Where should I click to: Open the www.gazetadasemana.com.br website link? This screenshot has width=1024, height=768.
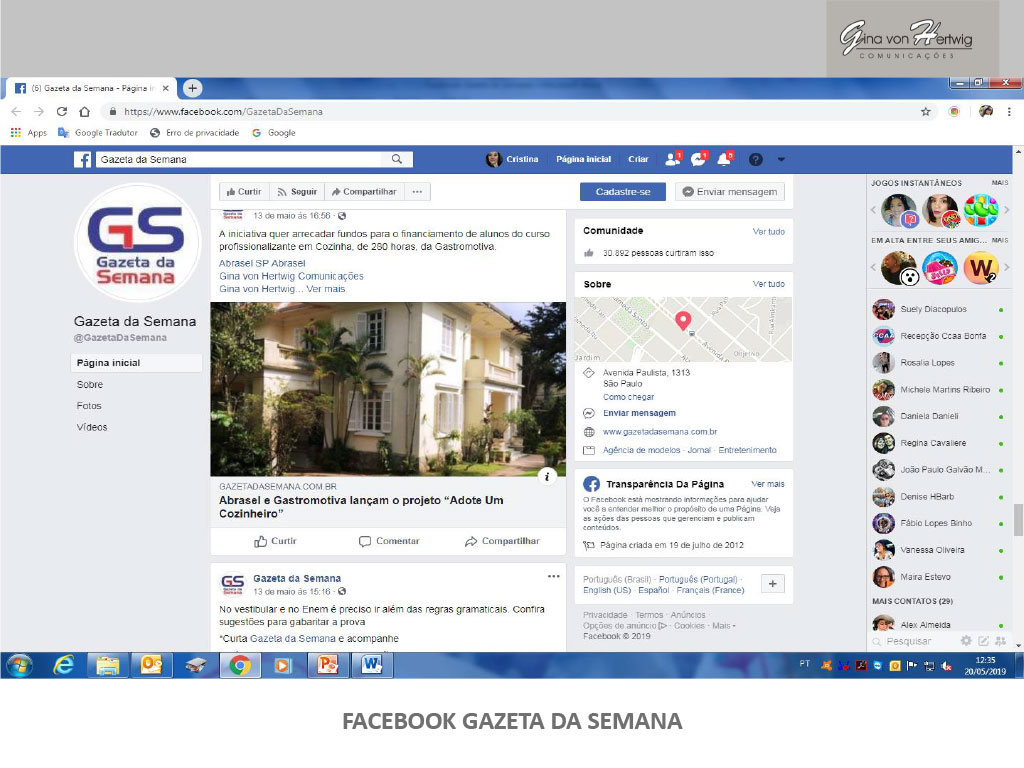click(x=660, y=432)
